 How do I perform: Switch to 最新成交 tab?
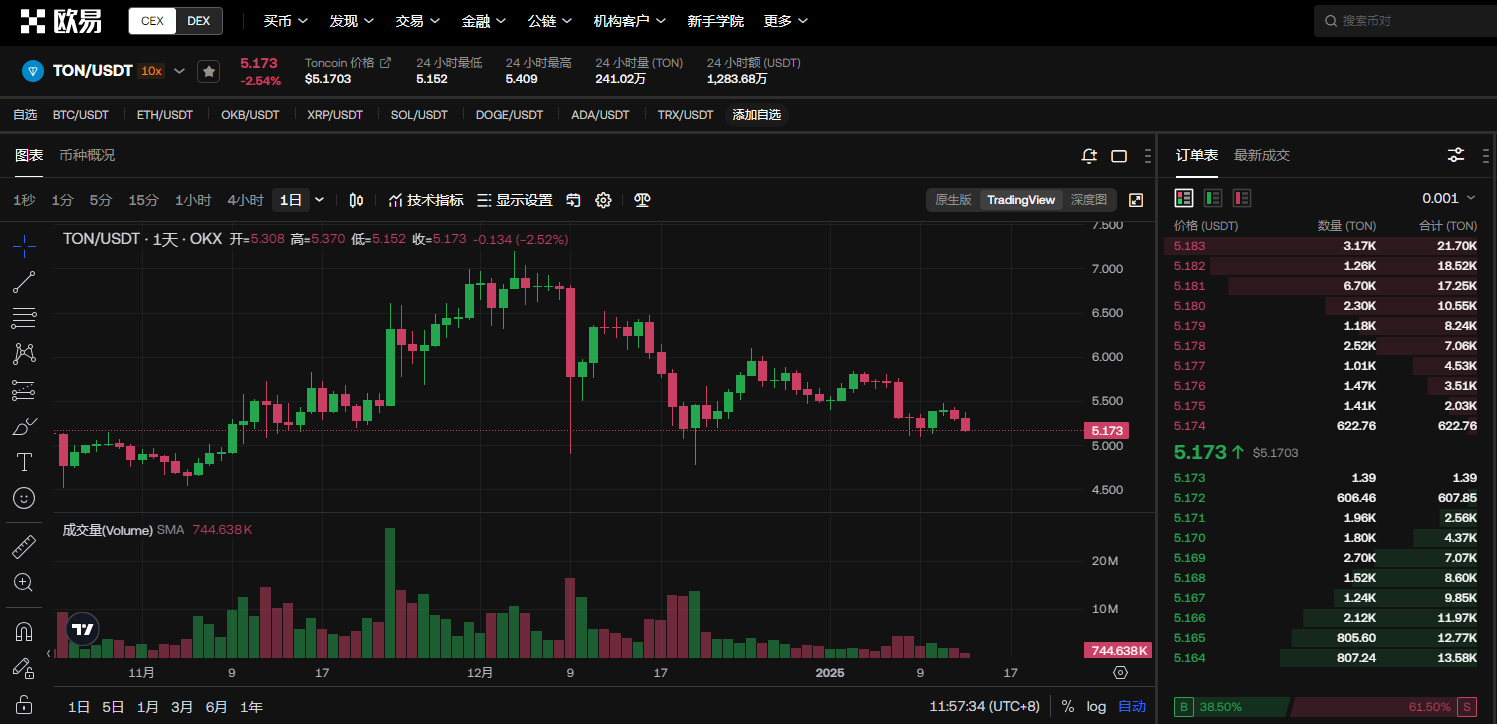tap(1261, 155)
